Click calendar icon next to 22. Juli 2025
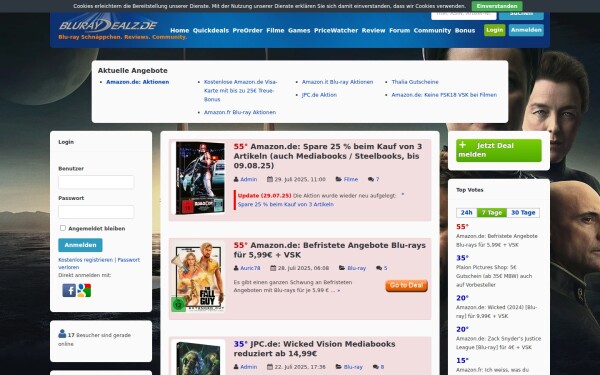This screenshot has width=600, height=375. point(270,367)
